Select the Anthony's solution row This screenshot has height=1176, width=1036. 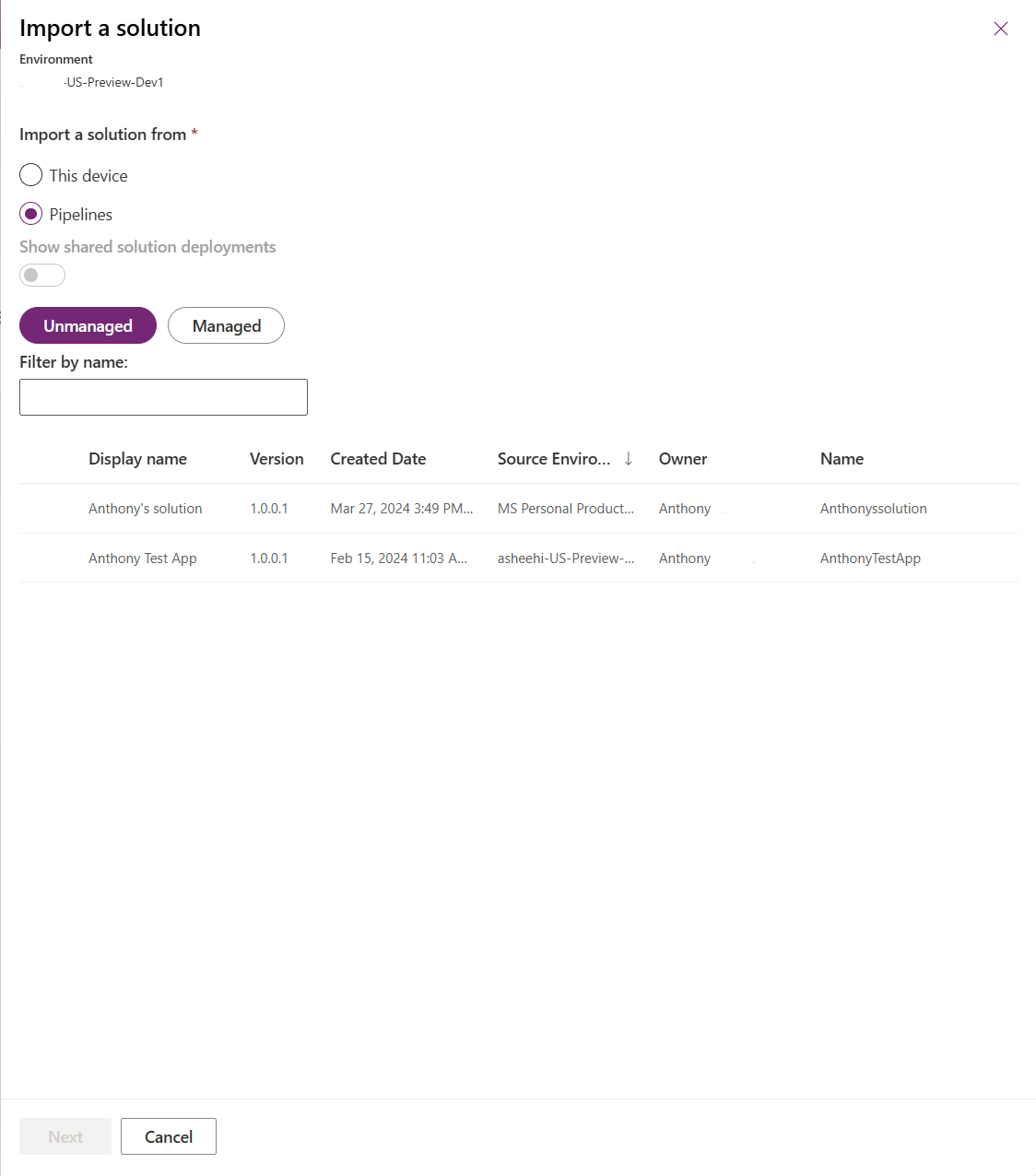tap(519, 509)
